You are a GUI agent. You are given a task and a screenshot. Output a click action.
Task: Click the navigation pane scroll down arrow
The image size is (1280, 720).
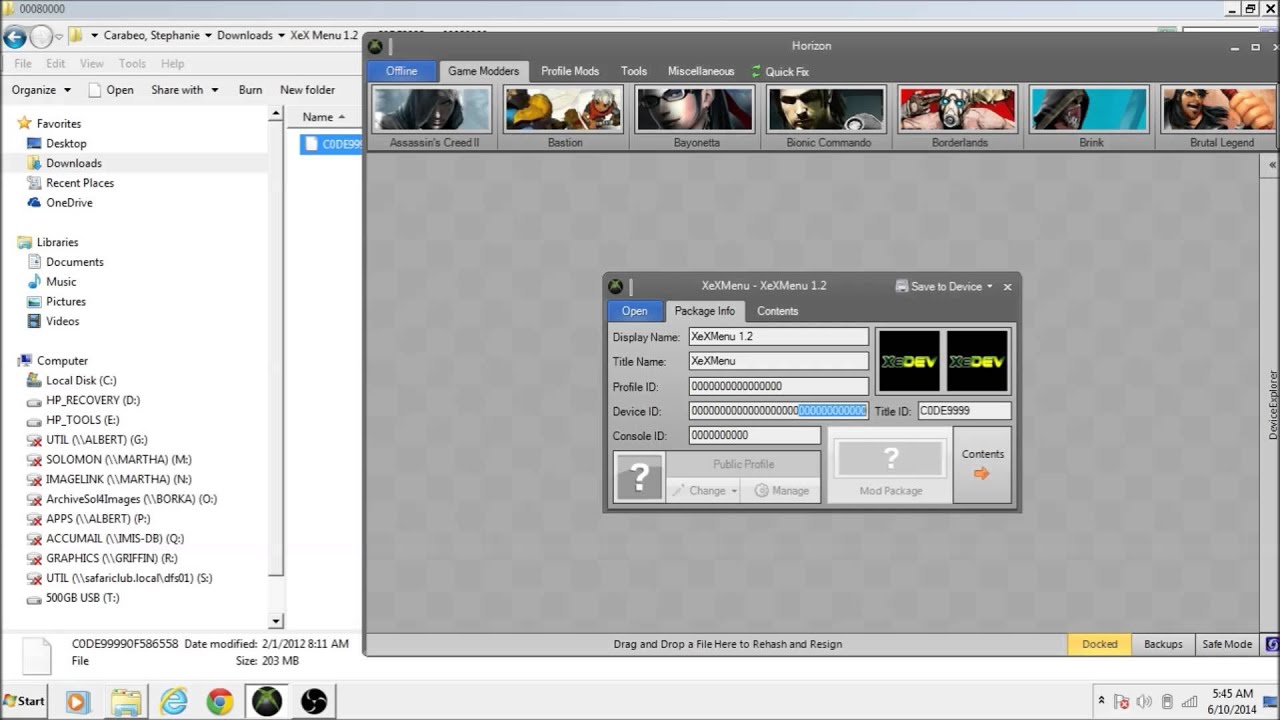click(276, 621)
